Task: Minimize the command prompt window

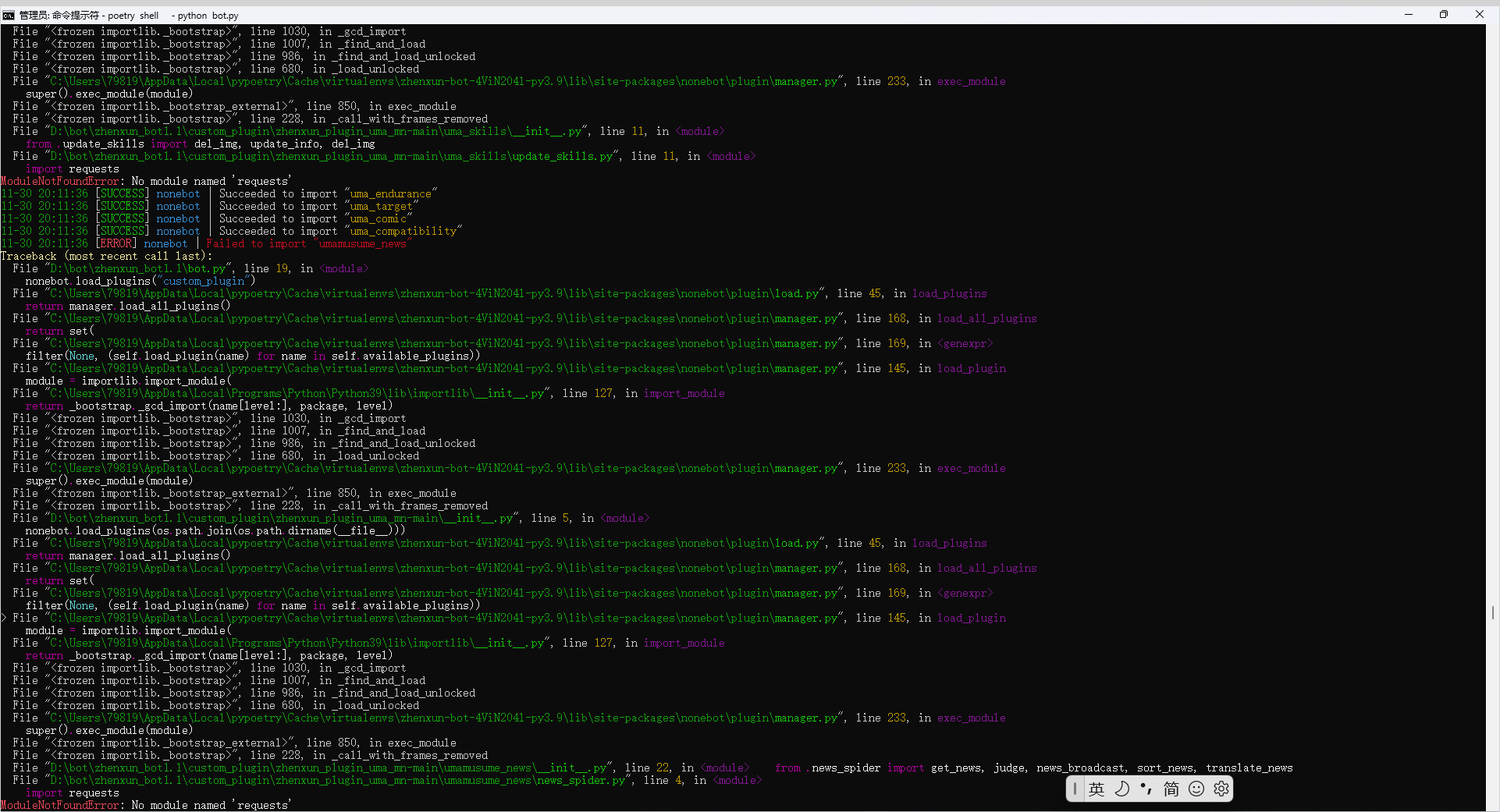Action: pos(1409,15)
